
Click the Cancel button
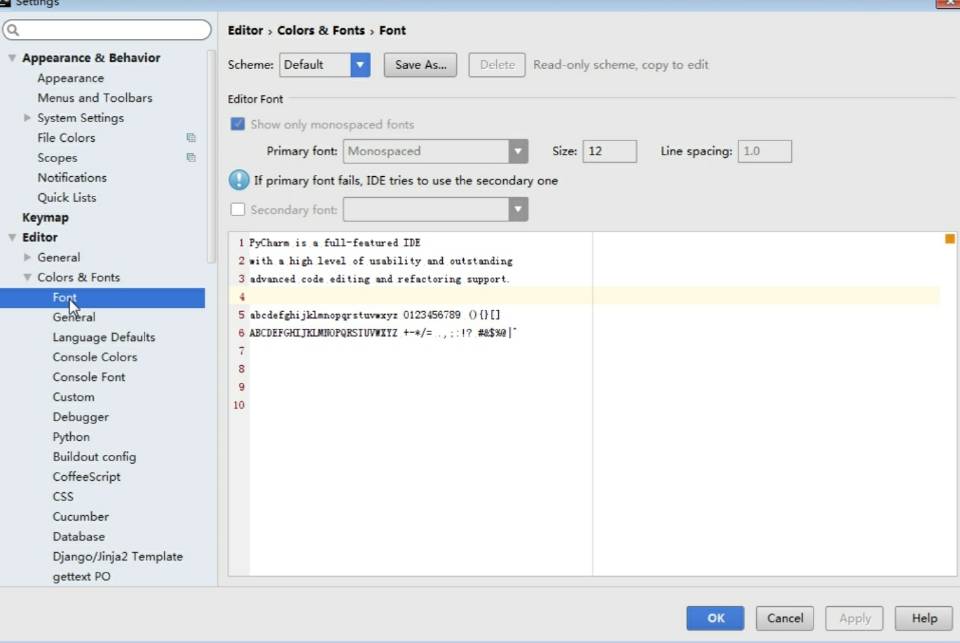[x=785, y=618]
